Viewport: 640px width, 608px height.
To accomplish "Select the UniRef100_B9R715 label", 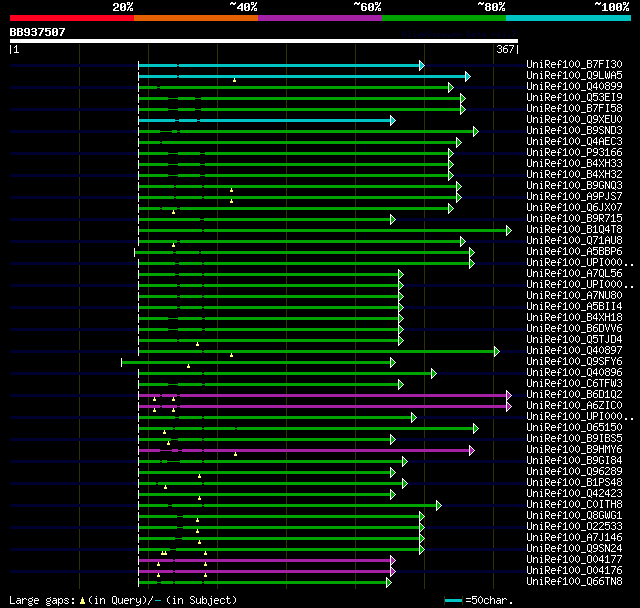I will 574,219.
